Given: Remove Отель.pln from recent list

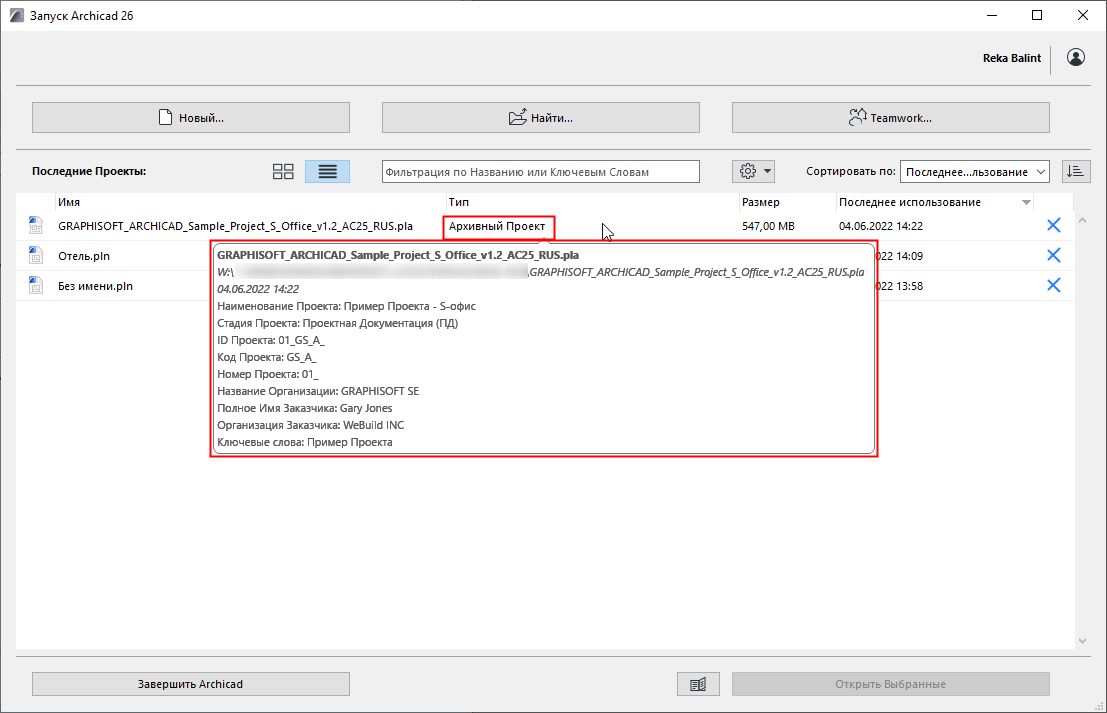Looking at the screenshot, I should 1053,255.
